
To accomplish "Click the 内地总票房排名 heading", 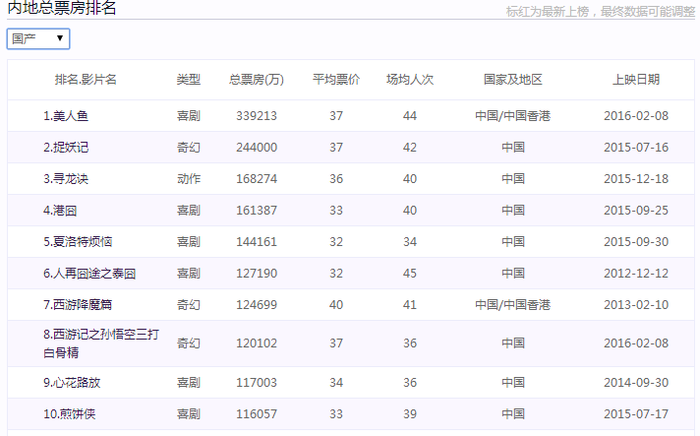I will 62,8.
